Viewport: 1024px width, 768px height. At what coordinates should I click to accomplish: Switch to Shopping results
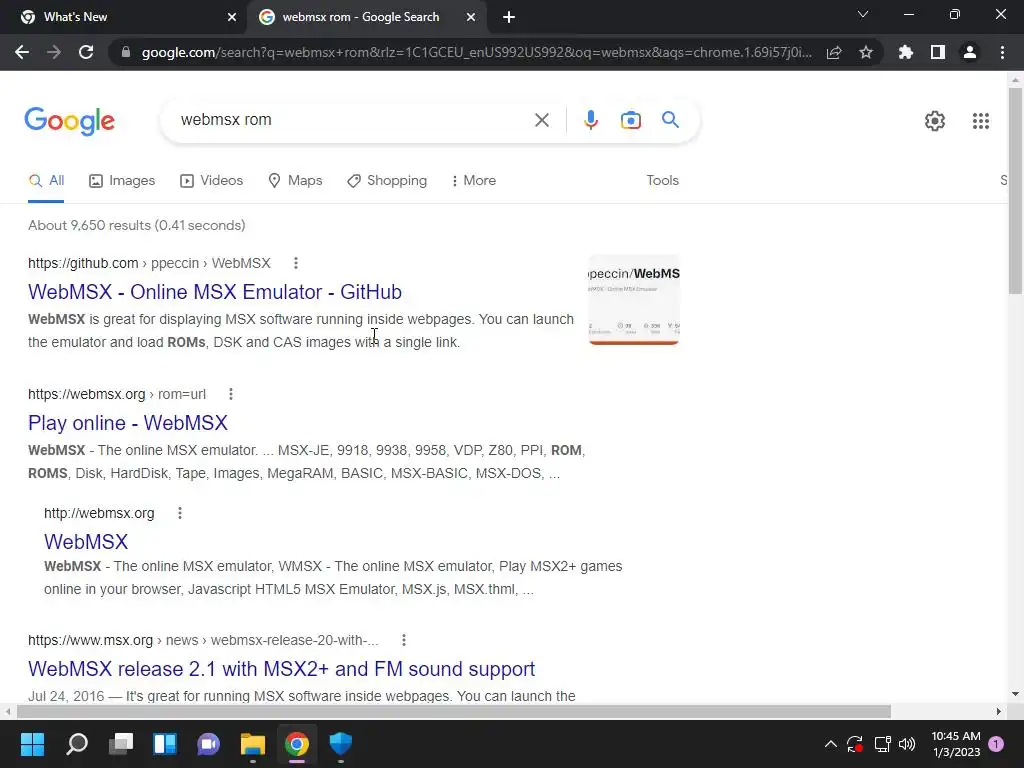(387, 181)
